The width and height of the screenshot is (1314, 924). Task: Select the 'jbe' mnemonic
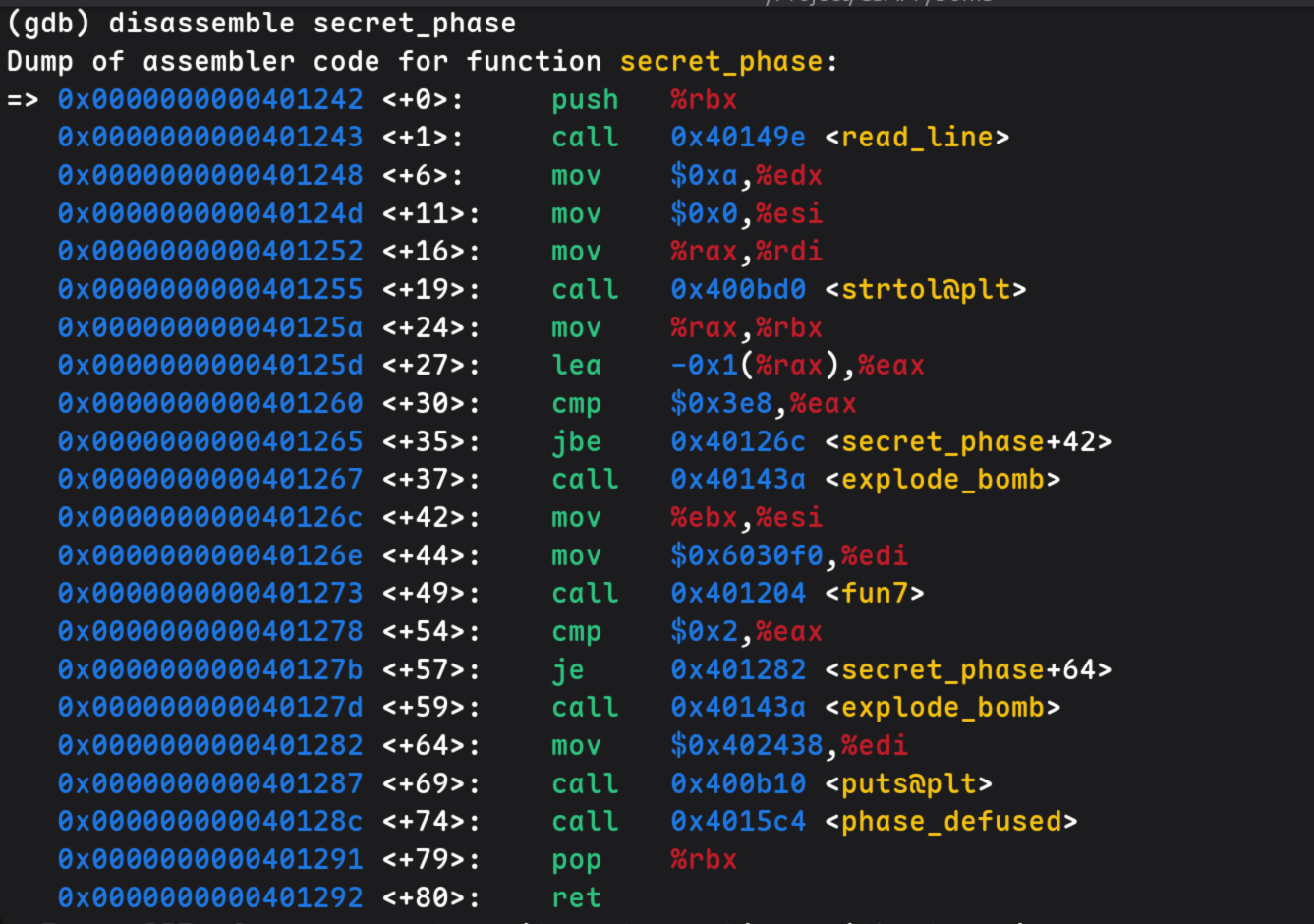tap(577, 441)
